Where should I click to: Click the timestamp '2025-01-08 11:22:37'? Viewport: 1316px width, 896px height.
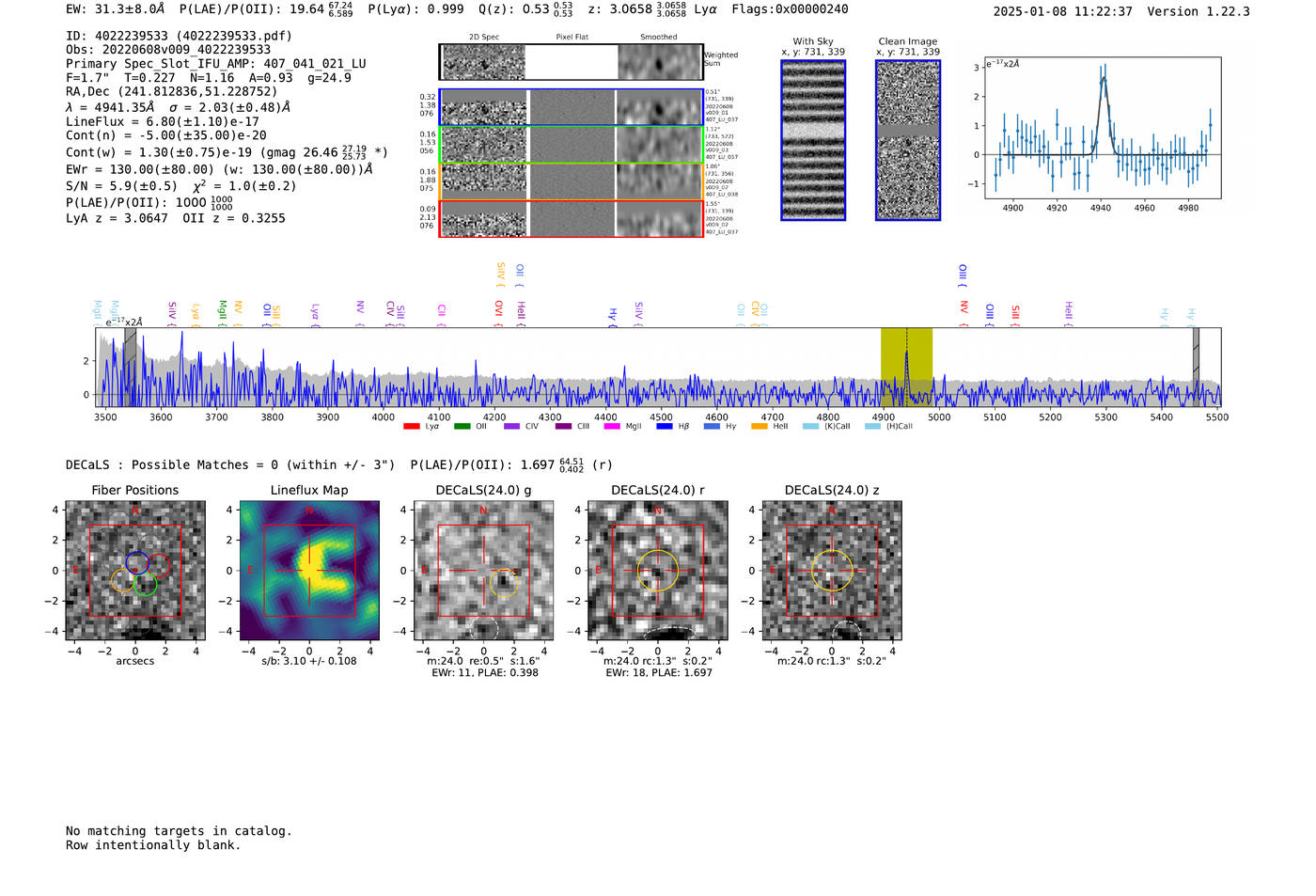[x=1063, y=11]
